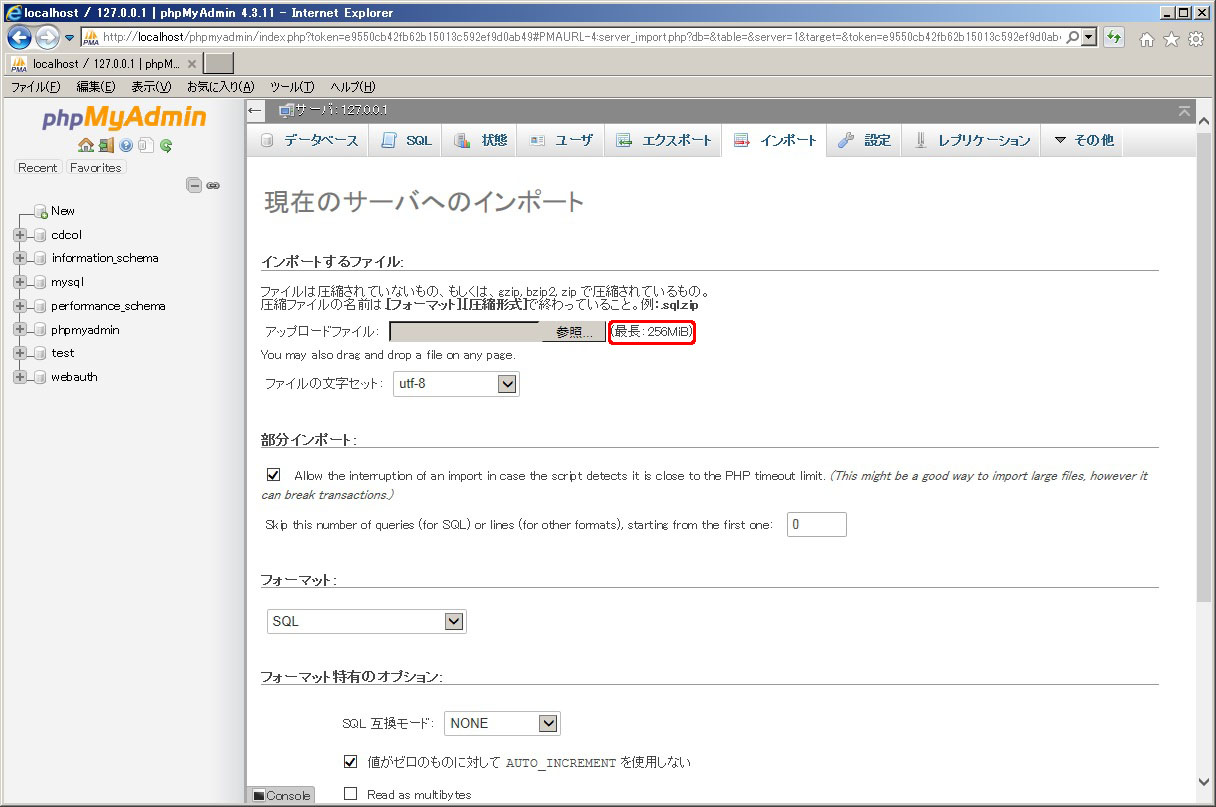Viewport: 1216px width, 807px height.
Task: Click the browser back arrow button
Action: click(19, 38)
